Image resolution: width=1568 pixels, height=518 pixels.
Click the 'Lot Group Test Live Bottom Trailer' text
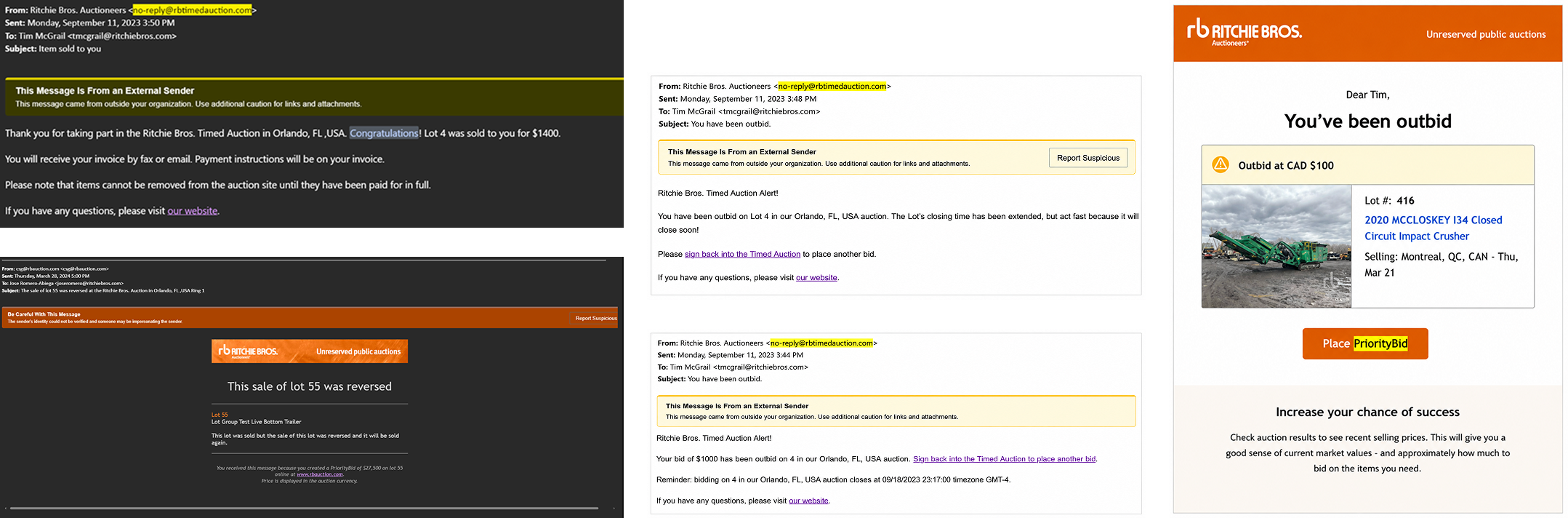[x=256, y=422]
